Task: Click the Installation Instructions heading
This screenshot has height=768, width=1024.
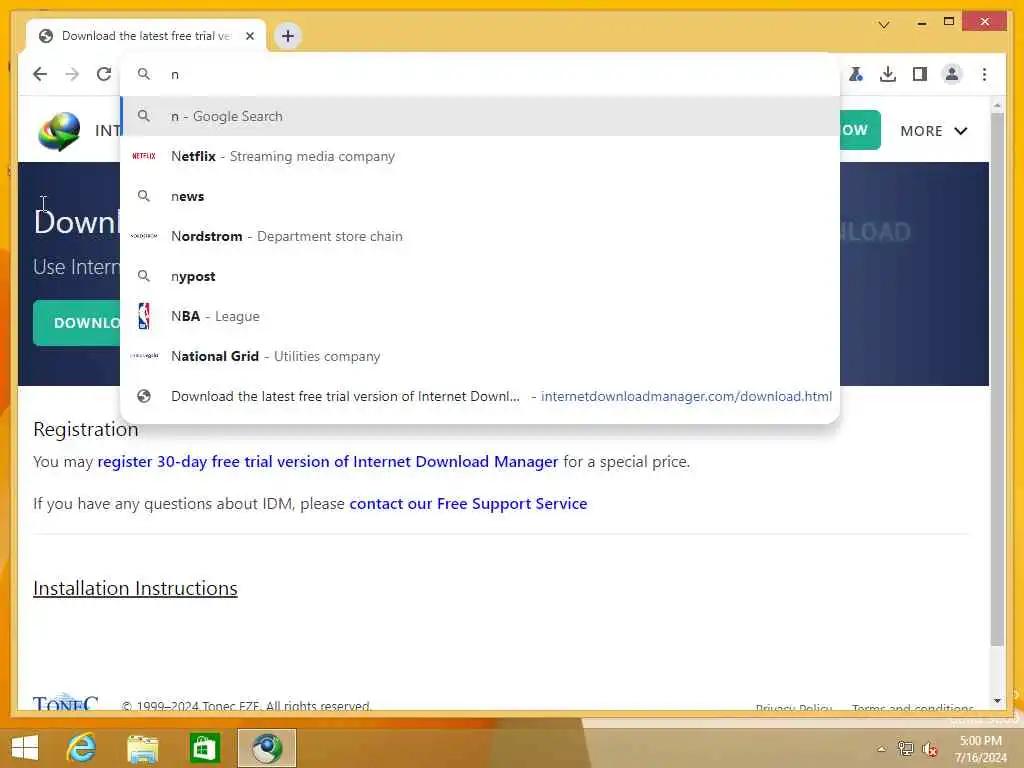Action: [135, 588]
